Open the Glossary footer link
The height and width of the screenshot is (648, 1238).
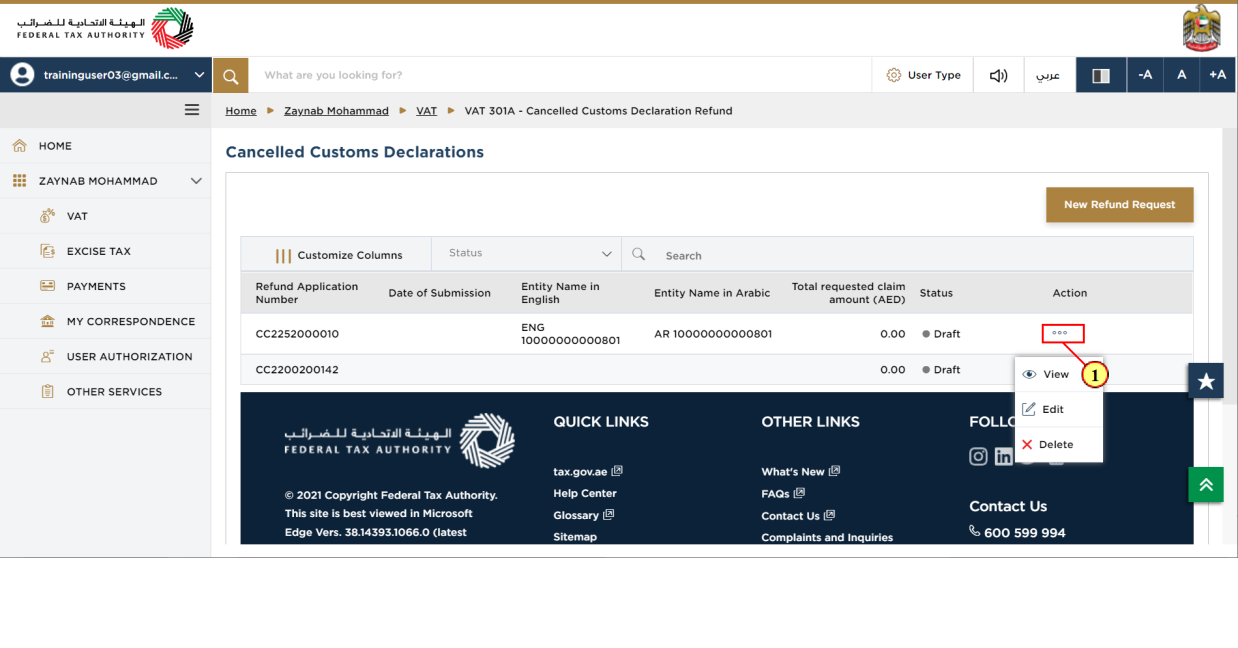[583, 515]
